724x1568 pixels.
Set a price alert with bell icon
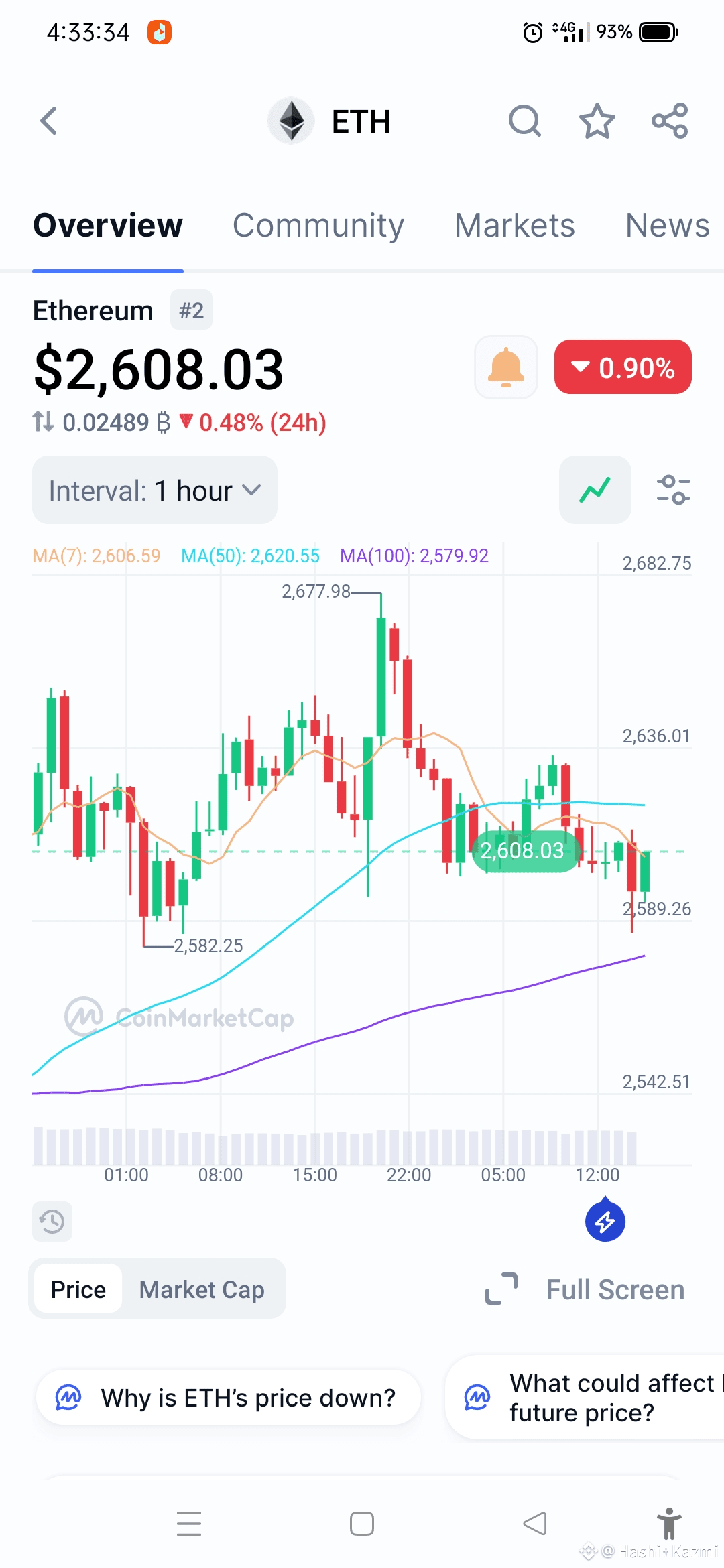click(506, 367)
